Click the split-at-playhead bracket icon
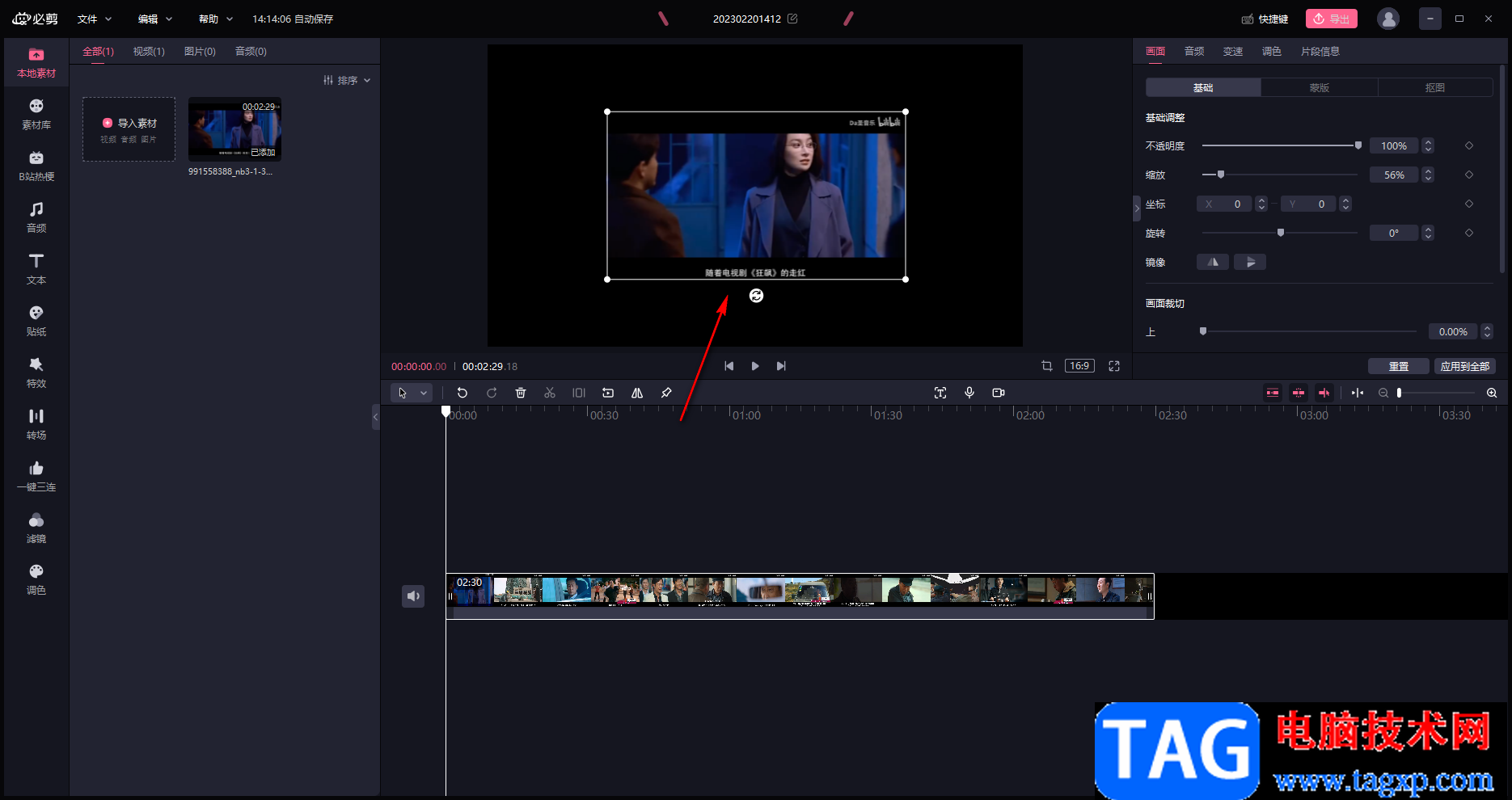This screenshot has width=1512, height=800. click(579, 393)
